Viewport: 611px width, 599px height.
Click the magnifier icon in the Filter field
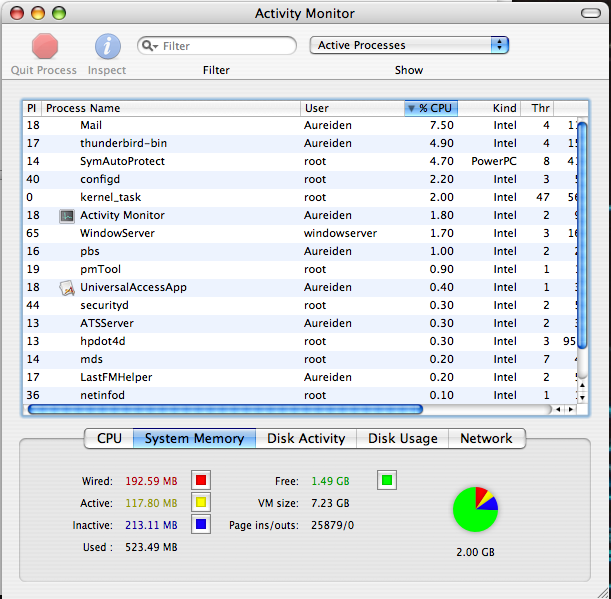click(x=149, y=46)
